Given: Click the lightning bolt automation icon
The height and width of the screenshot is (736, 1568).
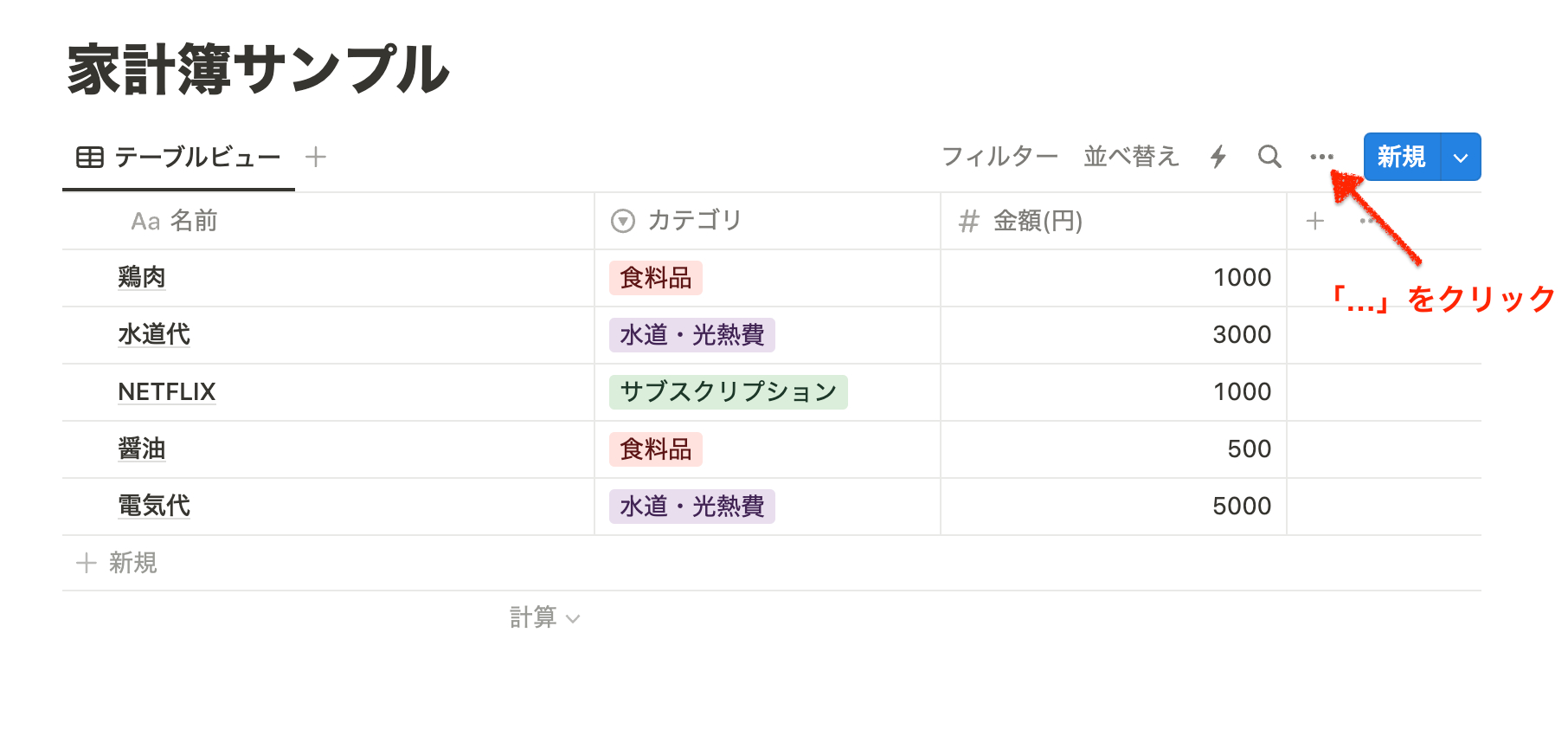Looking at the screenshot, I should pyautogui.click(x=1218, y=157).
